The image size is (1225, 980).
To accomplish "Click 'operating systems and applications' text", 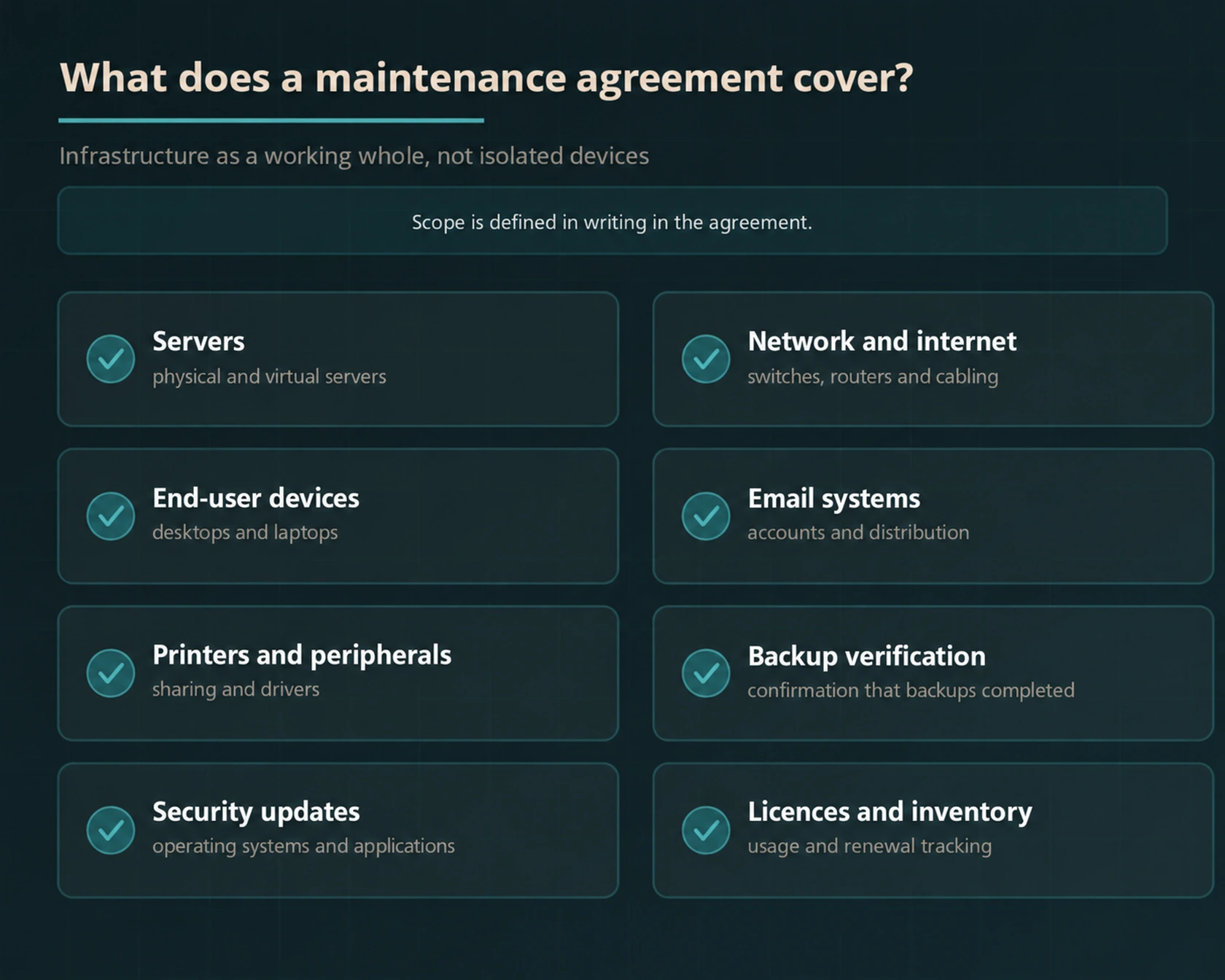I will click(x=303, y=847).
